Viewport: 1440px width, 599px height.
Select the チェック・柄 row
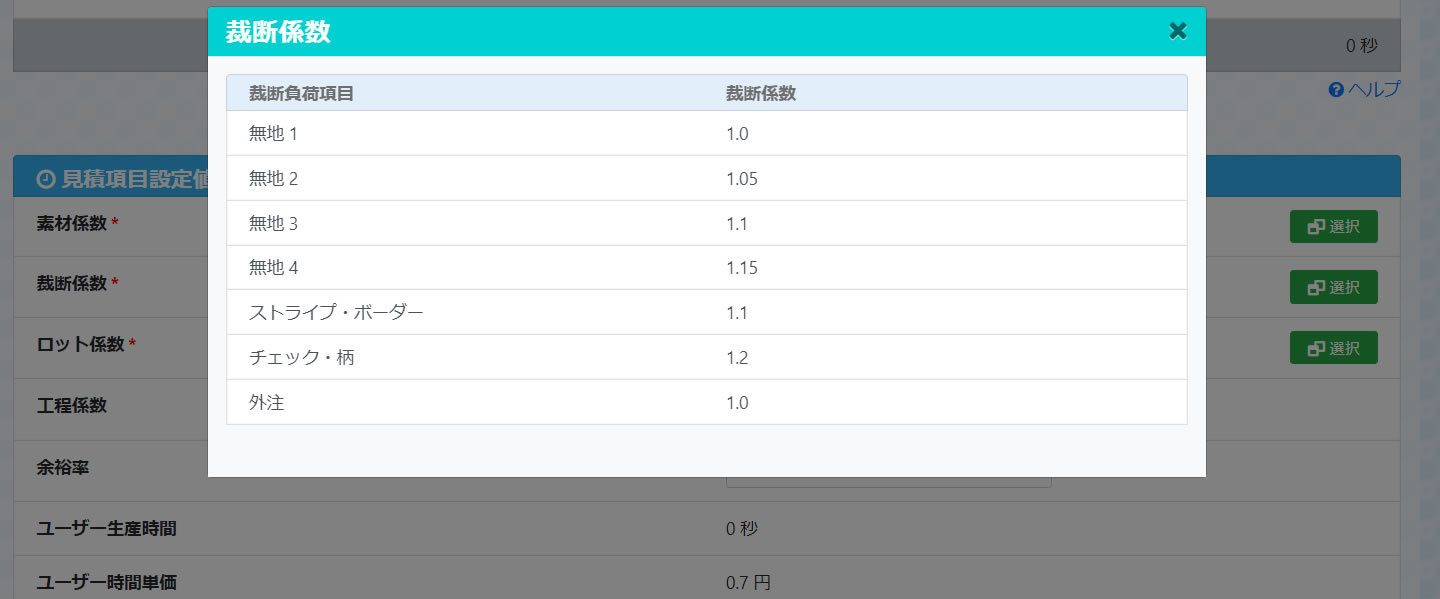(x=707, y=358)
